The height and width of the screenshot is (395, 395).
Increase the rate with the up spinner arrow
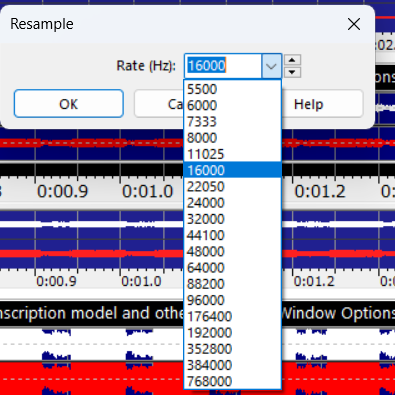pos(292,60)
